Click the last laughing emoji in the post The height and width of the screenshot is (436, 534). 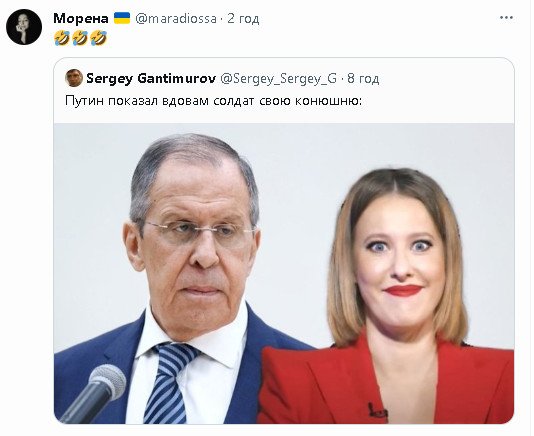tap(99, 38)
